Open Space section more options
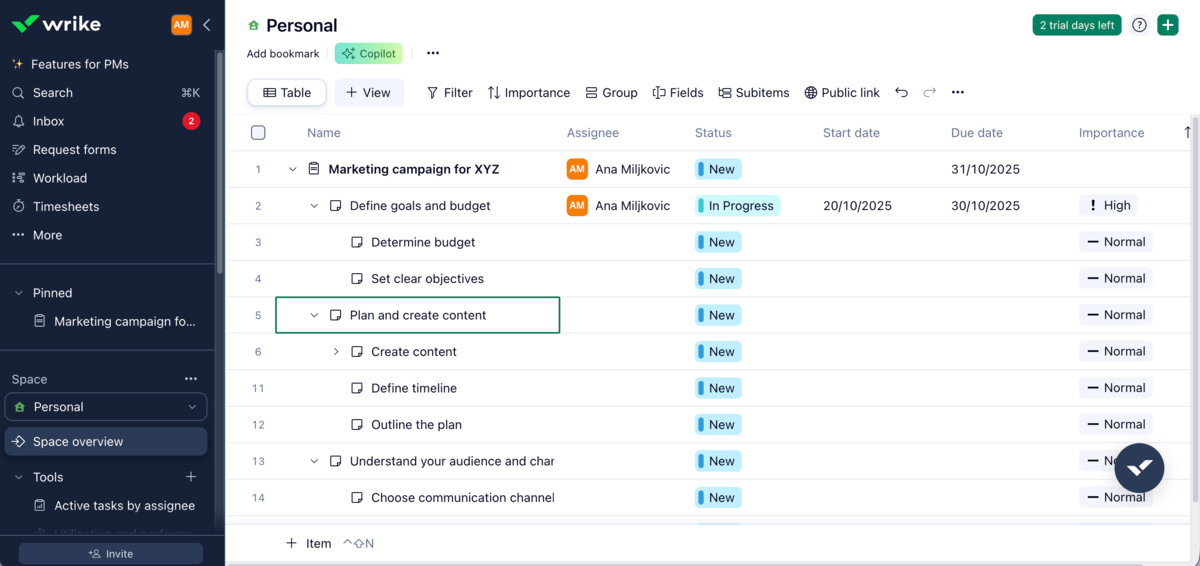 click(191, 379)
